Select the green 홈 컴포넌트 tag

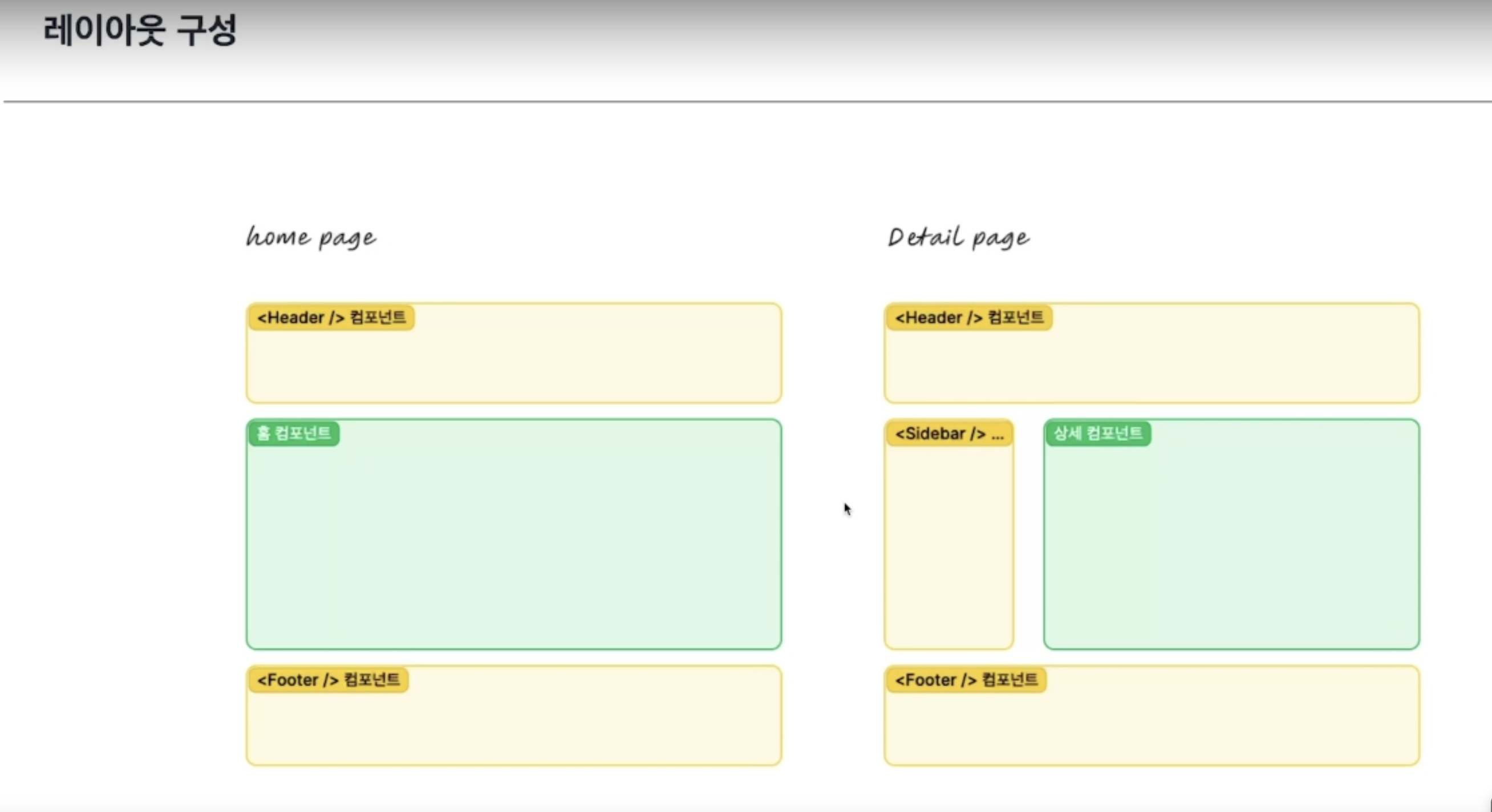point(294,433)
